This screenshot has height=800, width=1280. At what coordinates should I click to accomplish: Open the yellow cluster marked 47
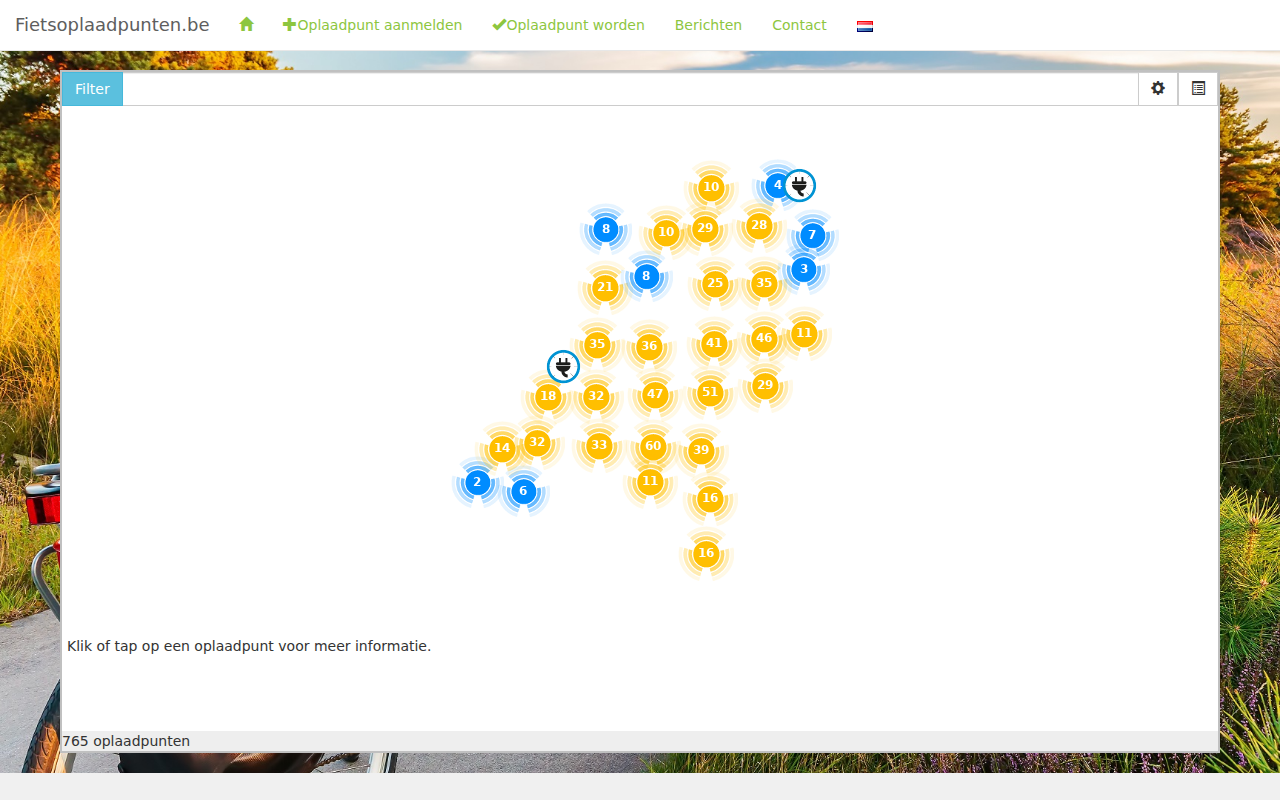(x=655, y=394)
